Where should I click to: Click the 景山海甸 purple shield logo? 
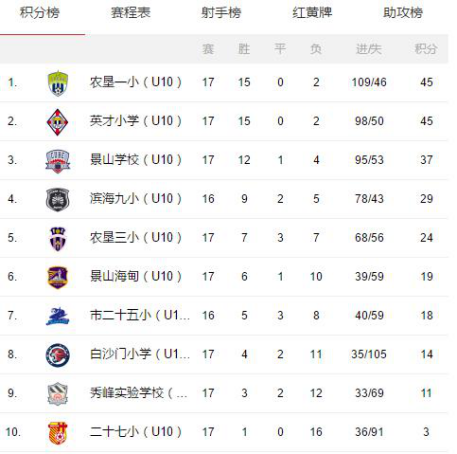tap(58, 277)
